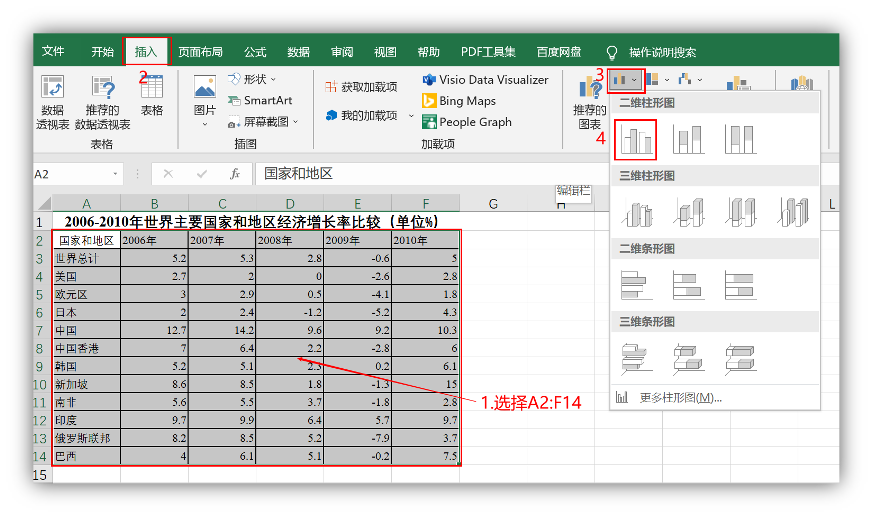Switch to PDF工具集 tab

coord(488,52)
